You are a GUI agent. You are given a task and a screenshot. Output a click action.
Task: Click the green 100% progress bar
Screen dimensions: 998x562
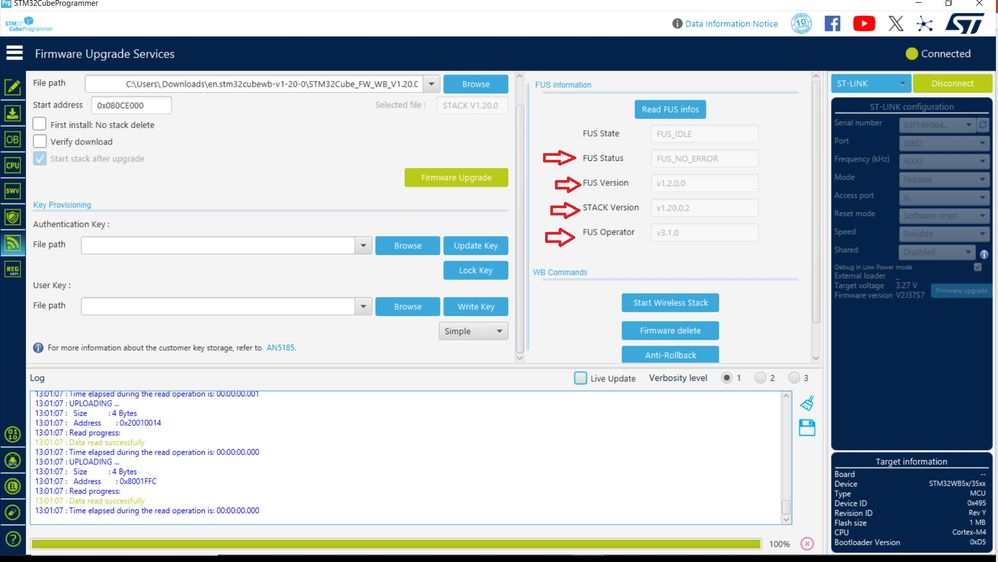click(396, 544)
